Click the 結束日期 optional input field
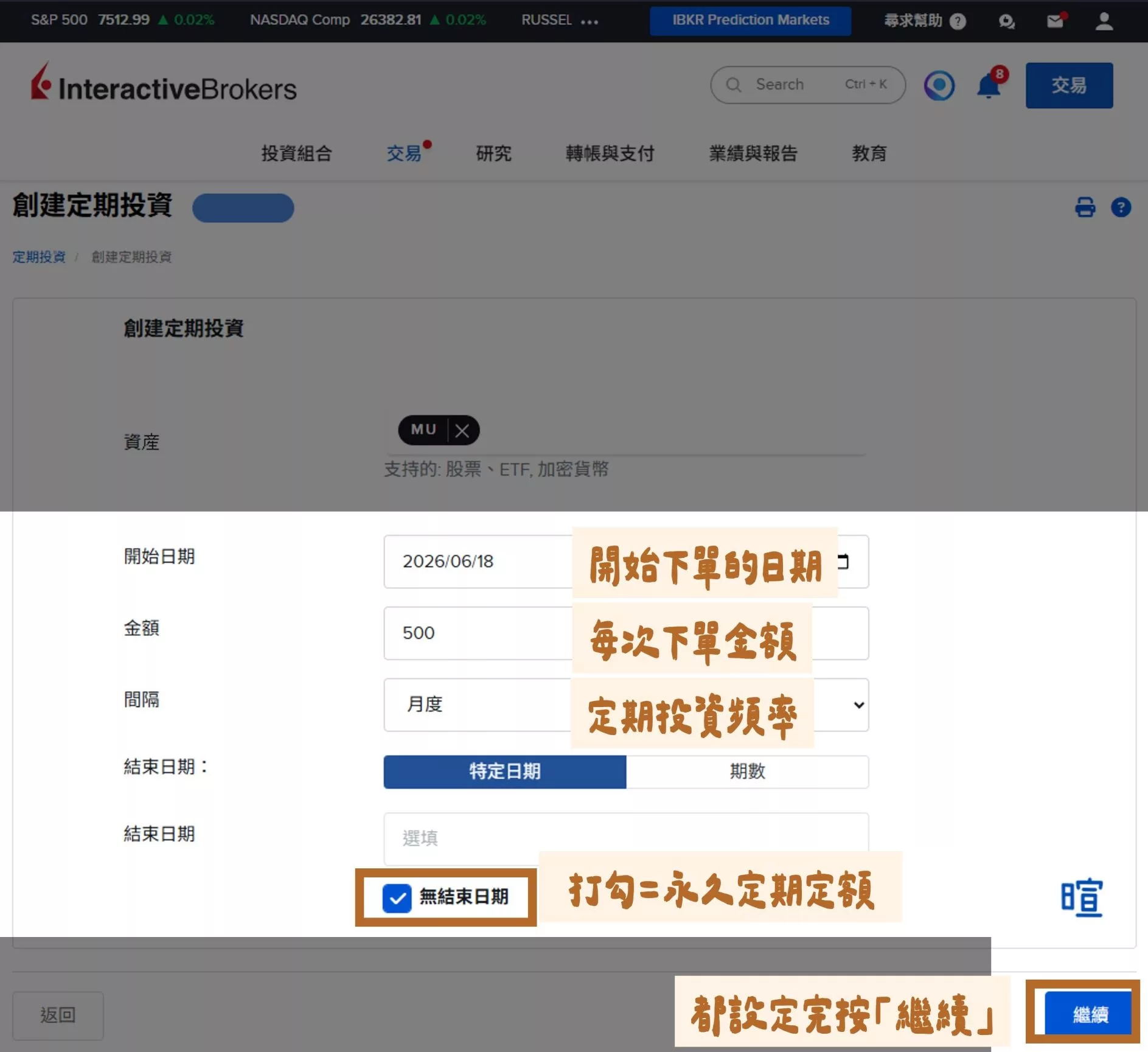Image resolution: width=1148 pixels, height=1052 pixels. coord(626,838)
